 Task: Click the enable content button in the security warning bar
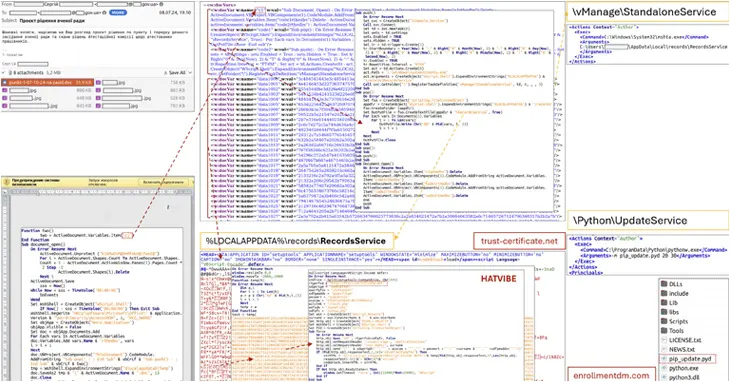tap(163, 182)
